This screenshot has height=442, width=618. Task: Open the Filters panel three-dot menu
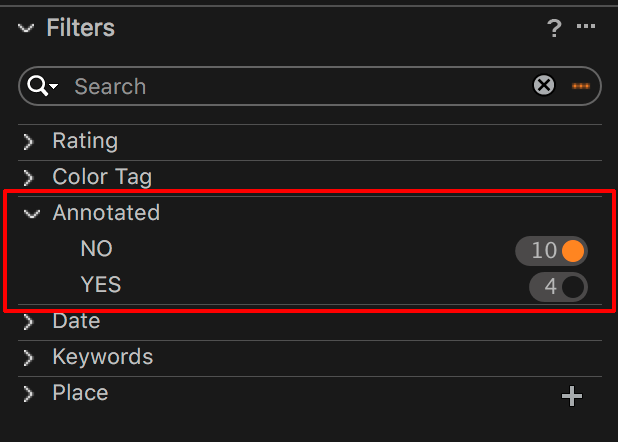coord(586,26)
